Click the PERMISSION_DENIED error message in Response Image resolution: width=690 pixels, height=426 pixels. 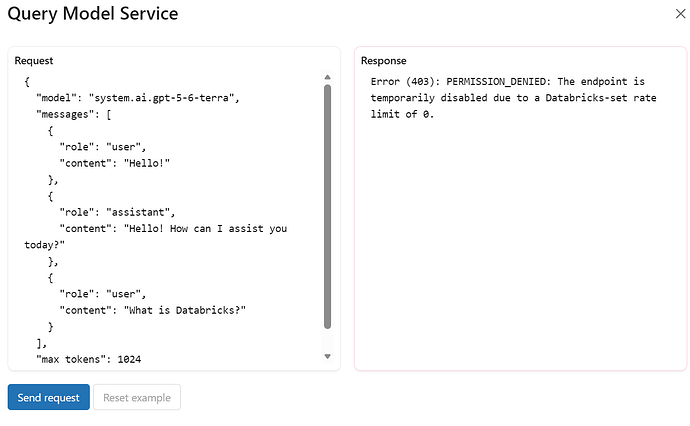(x=514, y=98)
